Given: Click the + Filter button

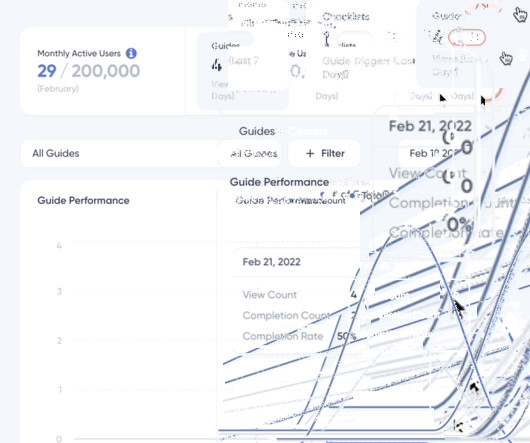Looking at the screenshot, I should [x=324, y=153].
